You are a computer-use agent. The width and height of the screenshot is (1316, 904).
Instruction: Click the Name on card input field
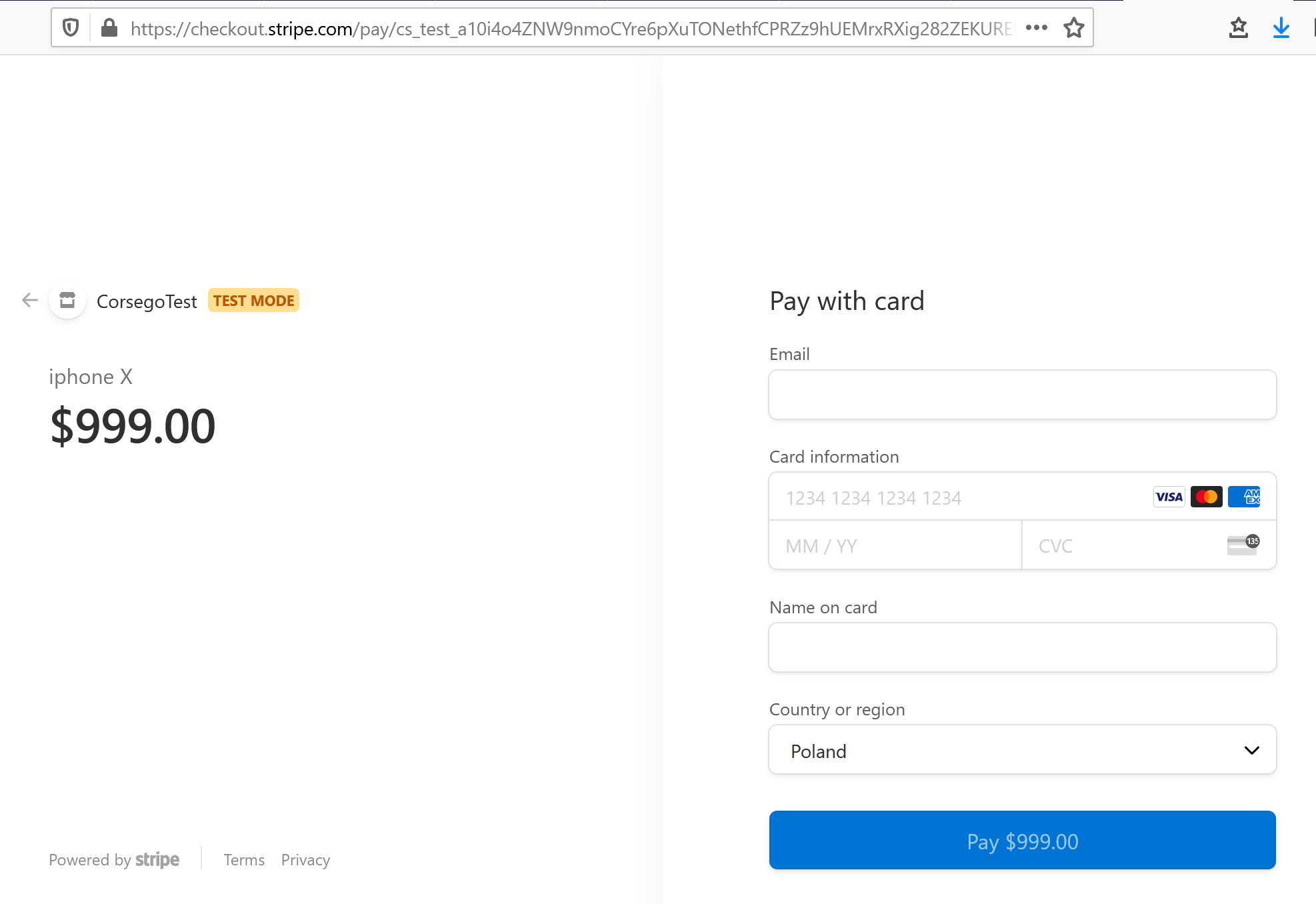pyautogui.click(x=1023, y=647)
